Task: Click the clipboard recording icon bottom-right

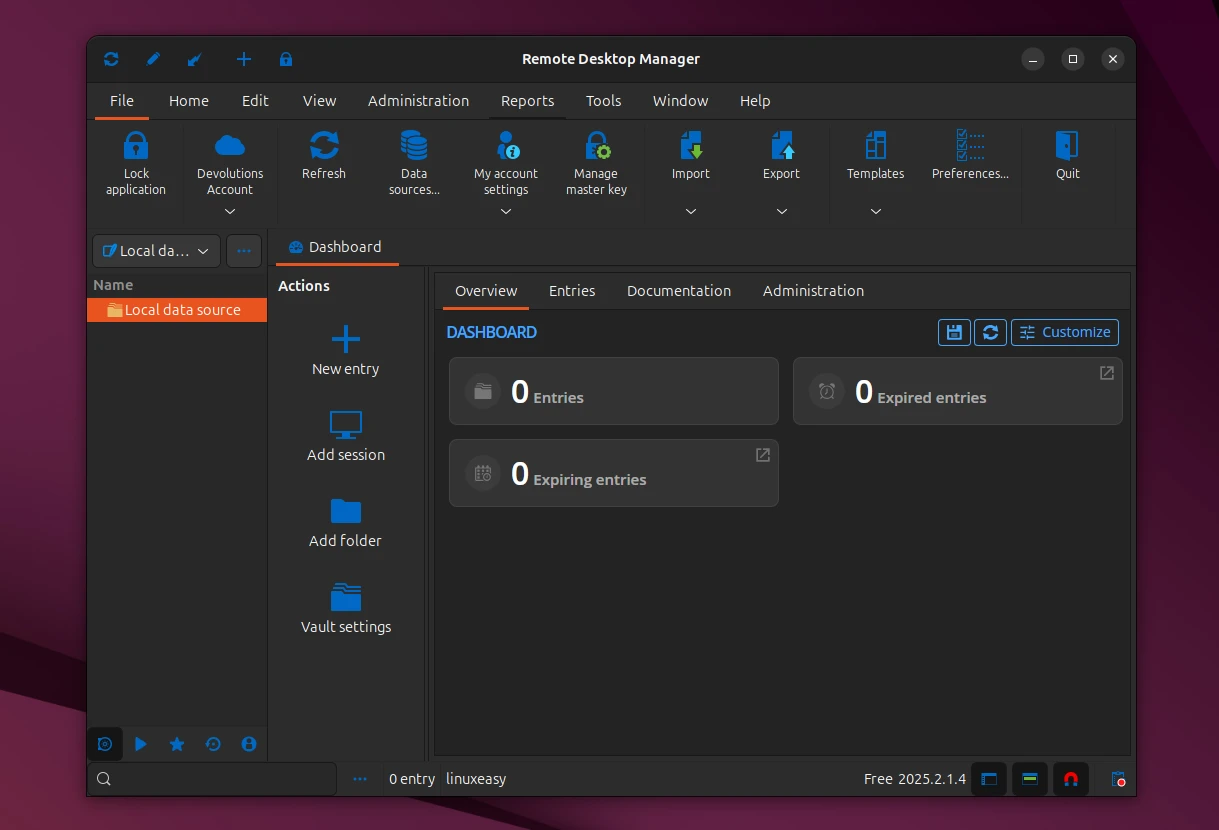Action: [x=1117, y=778]
